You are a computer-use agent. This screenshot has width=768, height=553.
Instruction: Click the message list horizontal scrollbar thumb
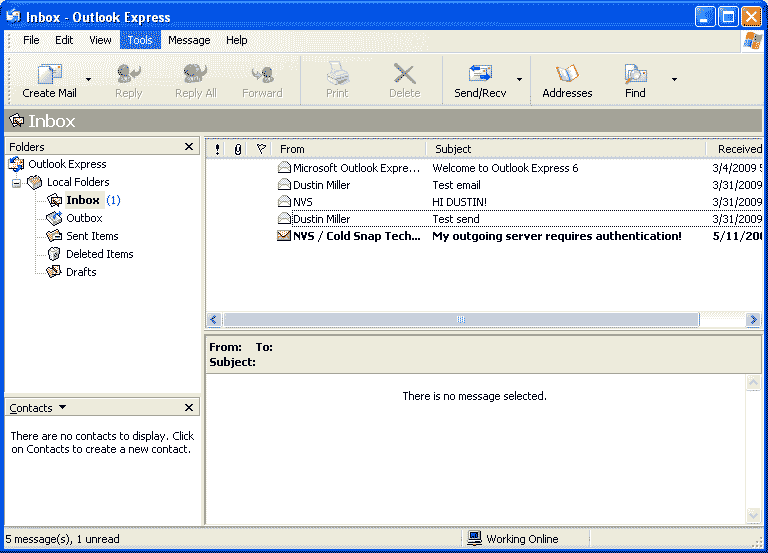coord(461,320)
